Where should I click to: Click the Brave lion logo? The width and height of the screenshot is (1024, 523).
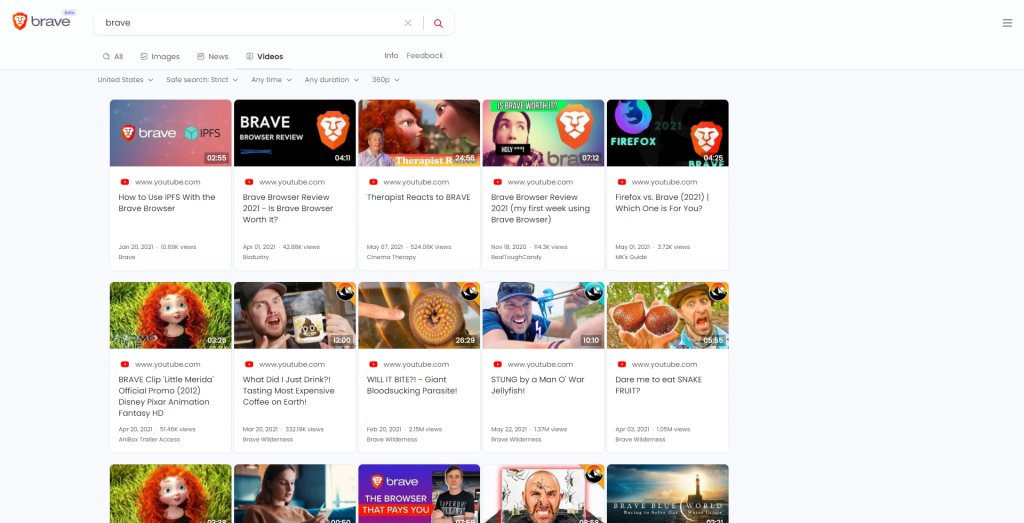click(x=20, y=22)
